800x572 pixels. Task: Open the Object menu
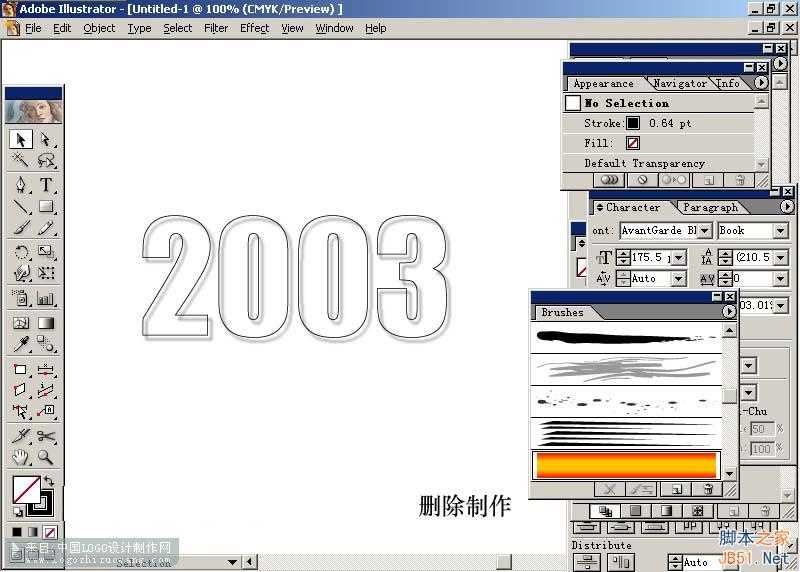tap(99, 28)
